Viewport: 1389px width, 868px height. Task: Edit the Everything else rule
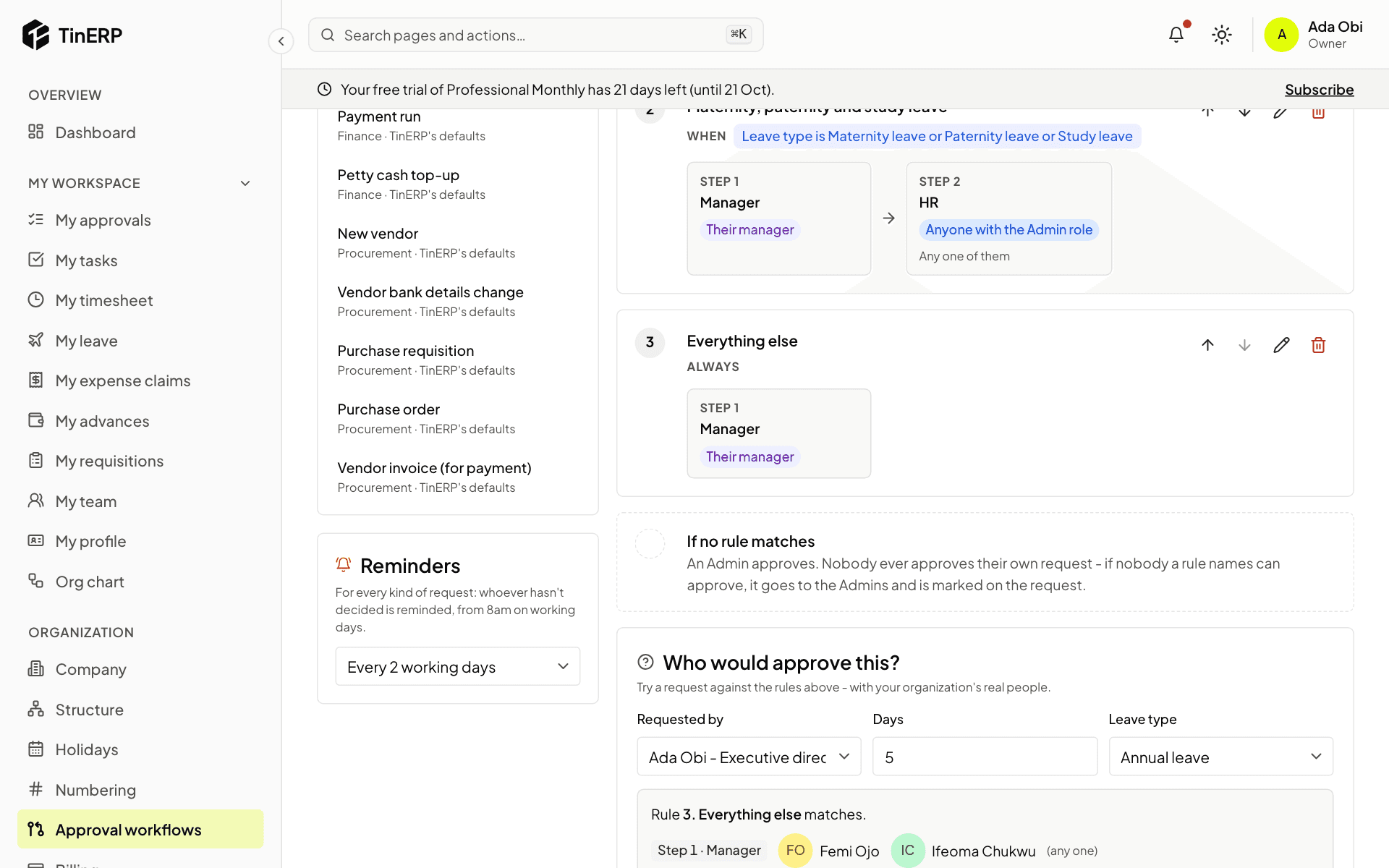click(1281, 345)
